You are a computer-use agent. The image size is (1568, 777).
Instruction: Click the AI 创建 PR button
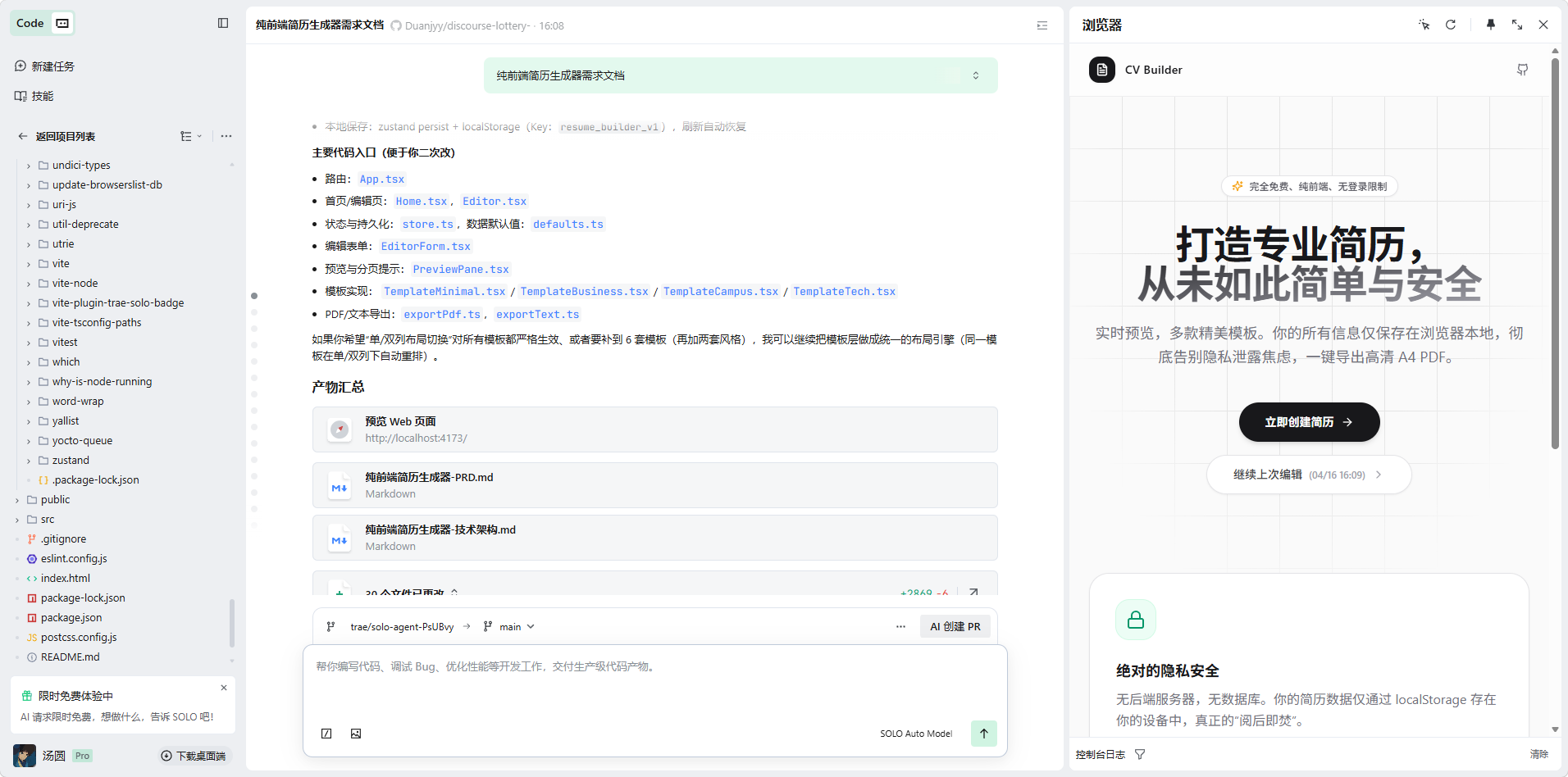coord(955,627)
